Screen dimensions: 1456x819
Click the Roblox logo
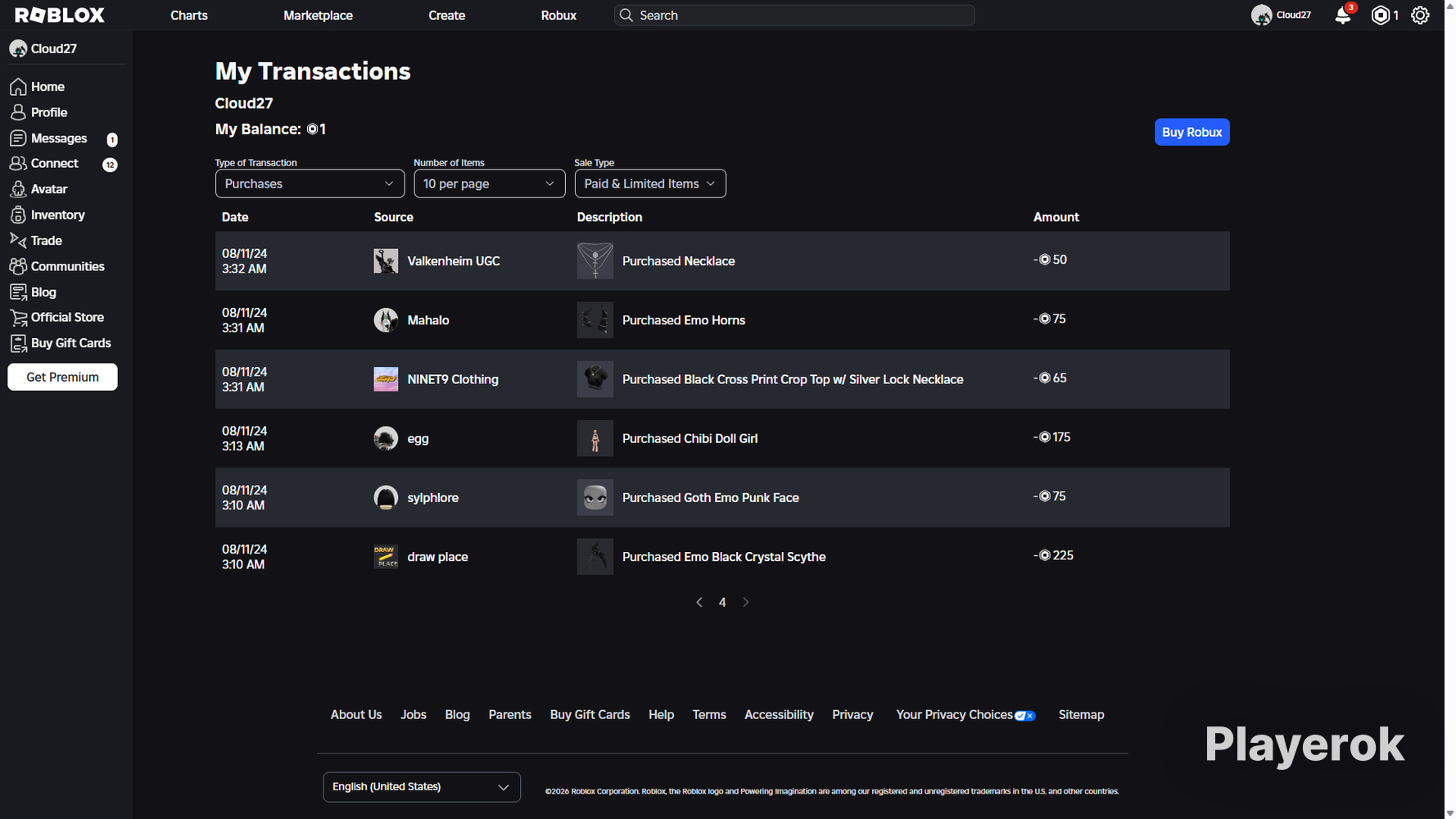[x=60, y=15]
